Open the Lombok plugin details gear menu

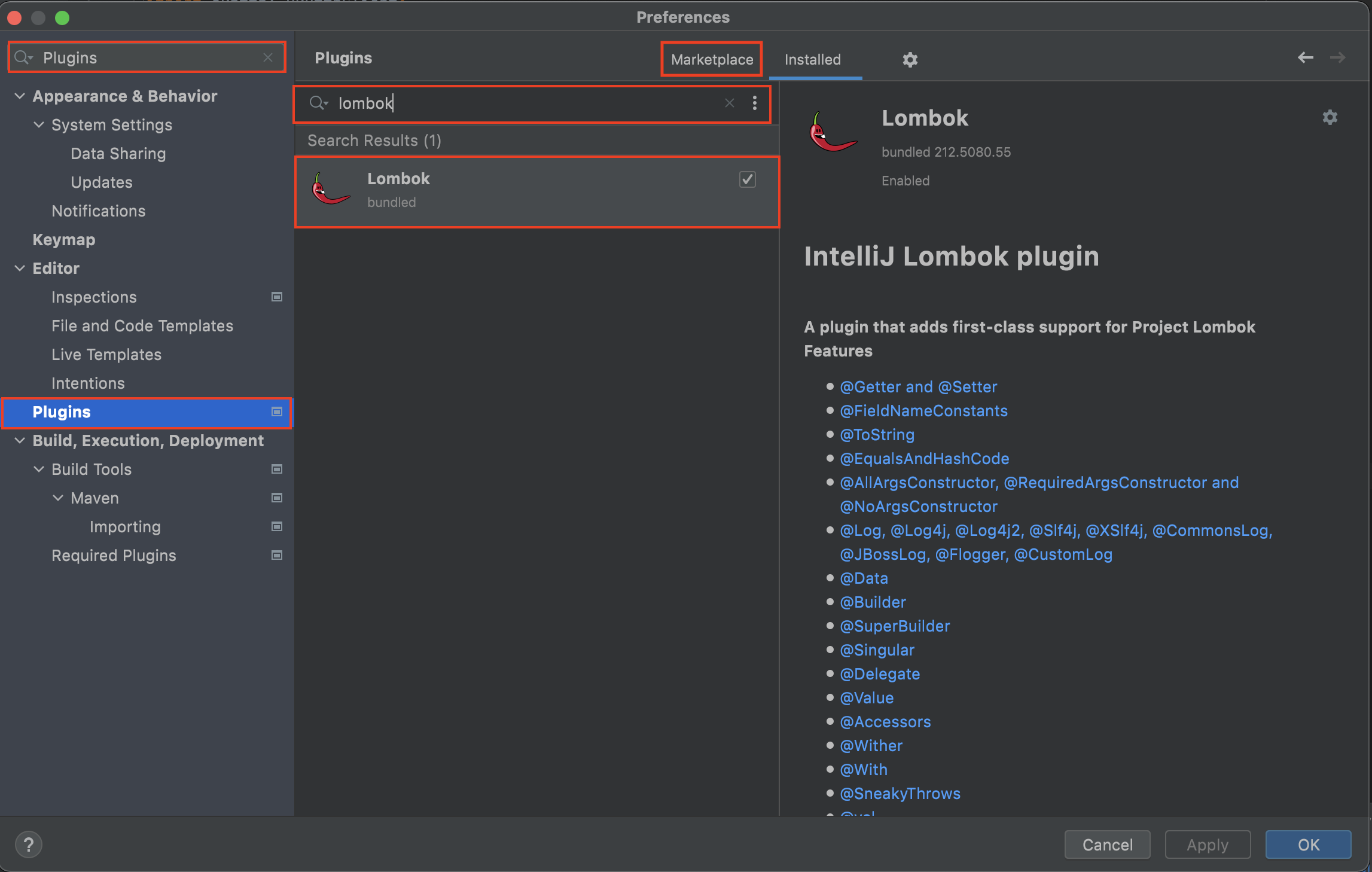(x=1330, y=117)
